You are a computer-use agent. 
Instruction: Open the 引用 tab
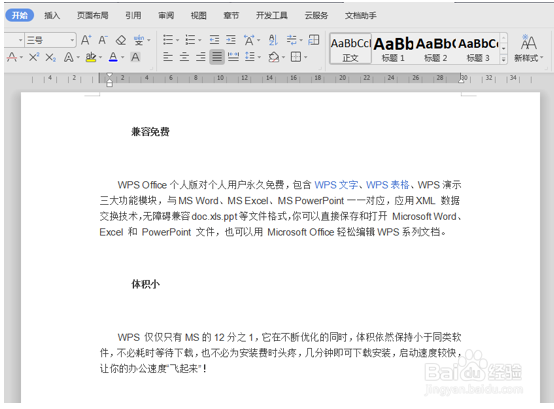tap(133, 15)
